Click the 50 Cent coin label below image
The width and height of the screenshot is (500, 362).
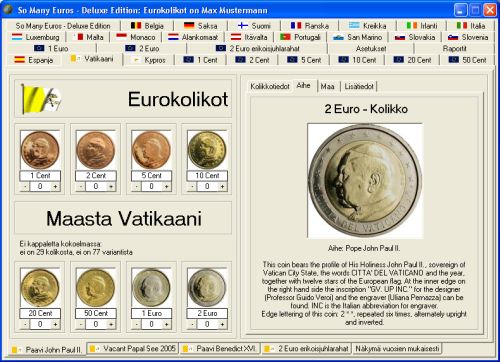tap(96, 313)
